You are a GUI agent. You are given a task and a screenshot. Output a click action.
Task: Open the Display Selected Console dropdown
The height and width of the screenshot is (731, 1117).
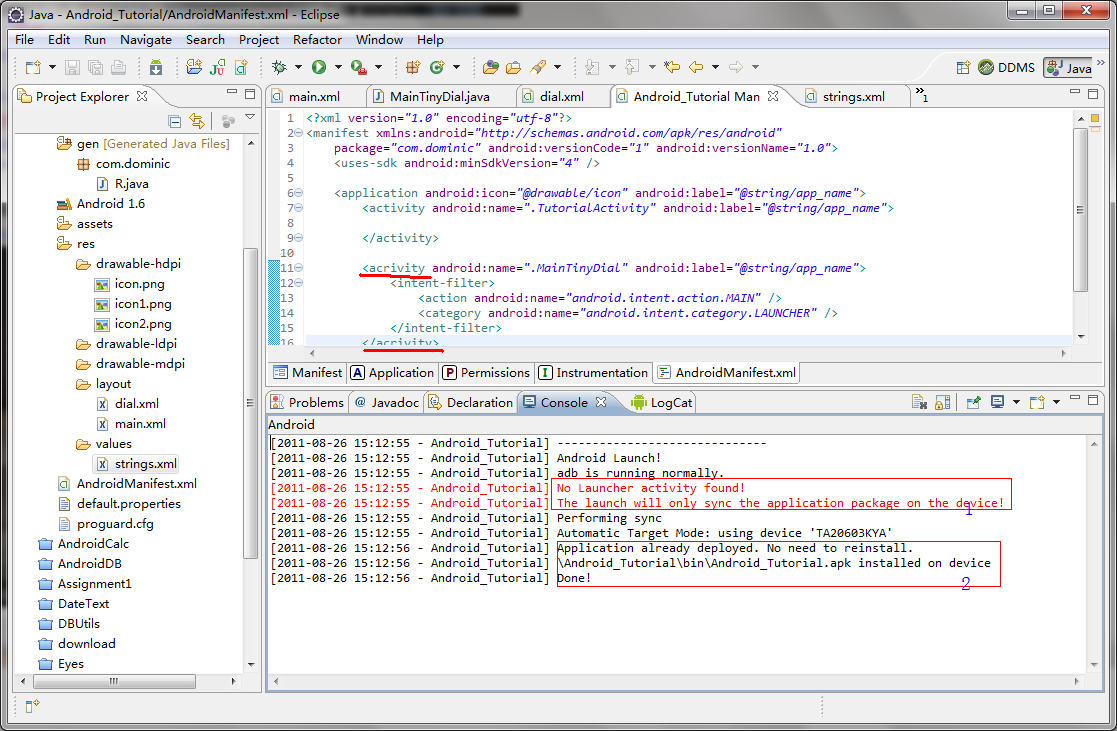pyautogui.click(x=1016, y=403)
